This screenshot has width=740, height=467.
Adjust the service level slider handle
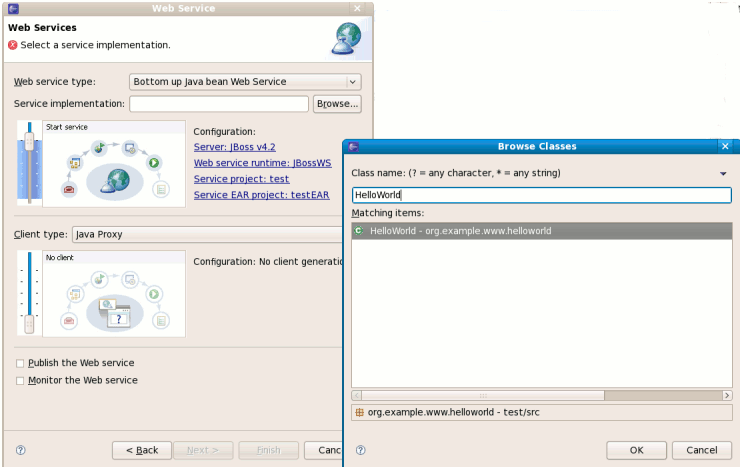pyautogui.click(x=29, y=142)
